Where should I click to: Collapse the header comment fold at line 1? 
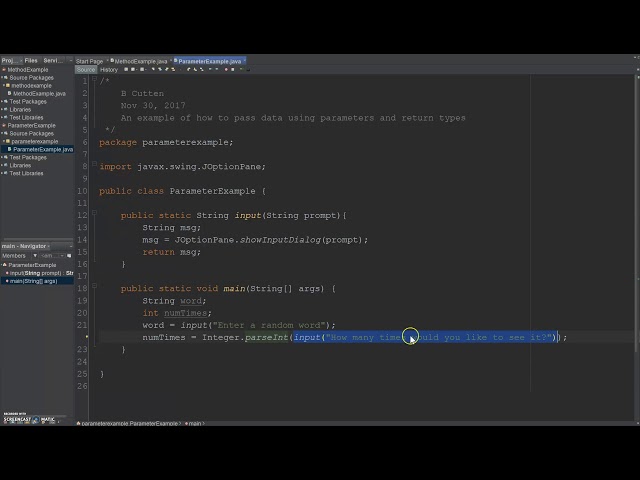(x=94, y=79)
